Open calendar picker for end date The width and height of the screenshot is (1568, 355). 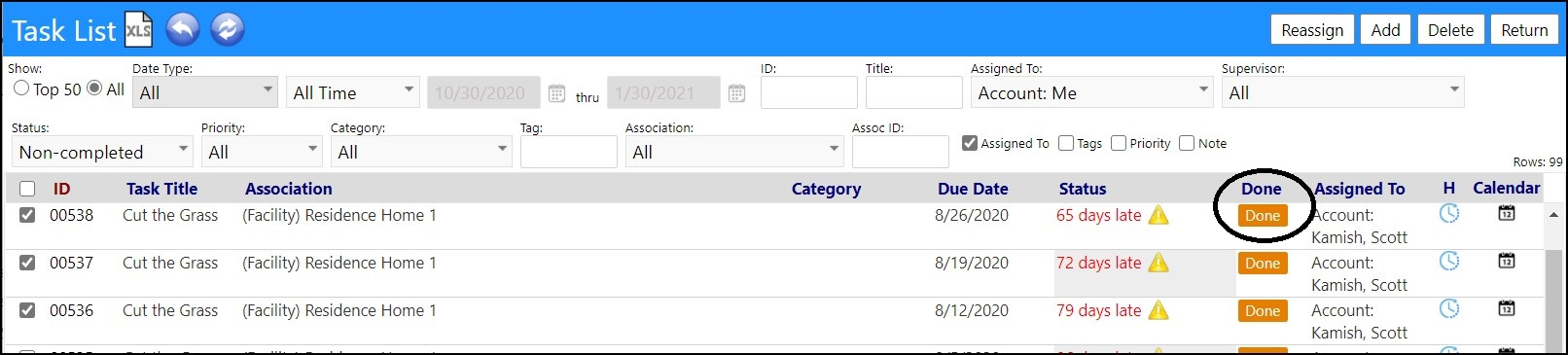pos(737,93)
